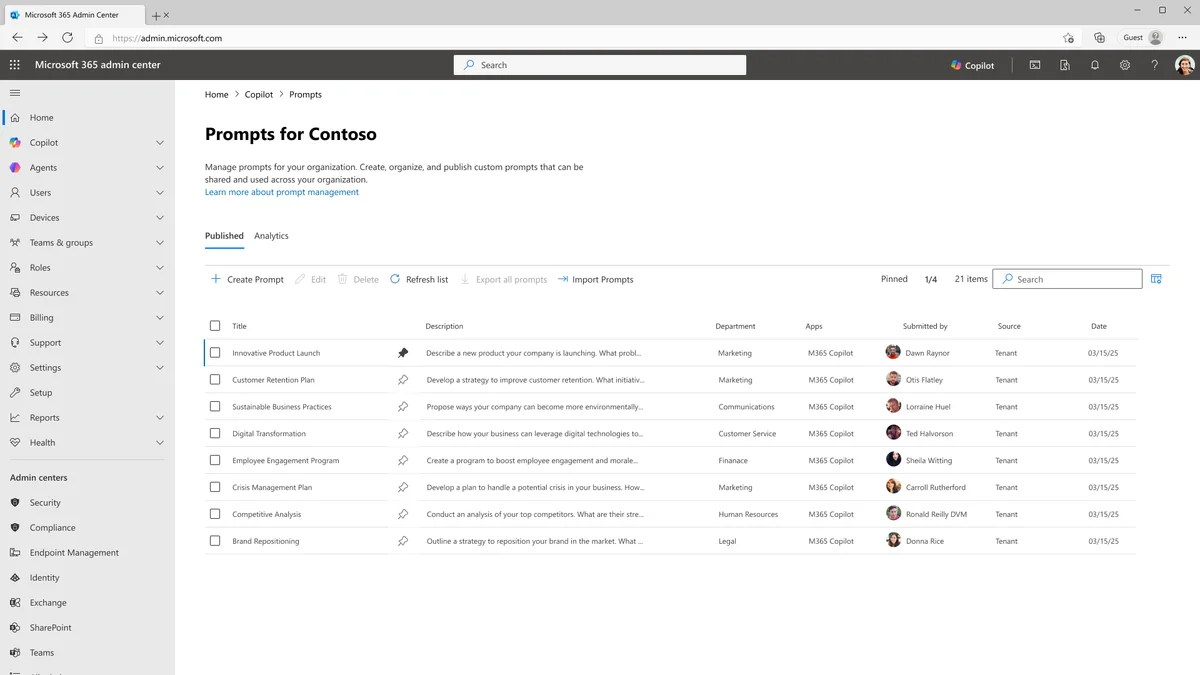1200x675 pixels.
Task: Expand the Devices nav section
Action: click(x=160, y=218)
